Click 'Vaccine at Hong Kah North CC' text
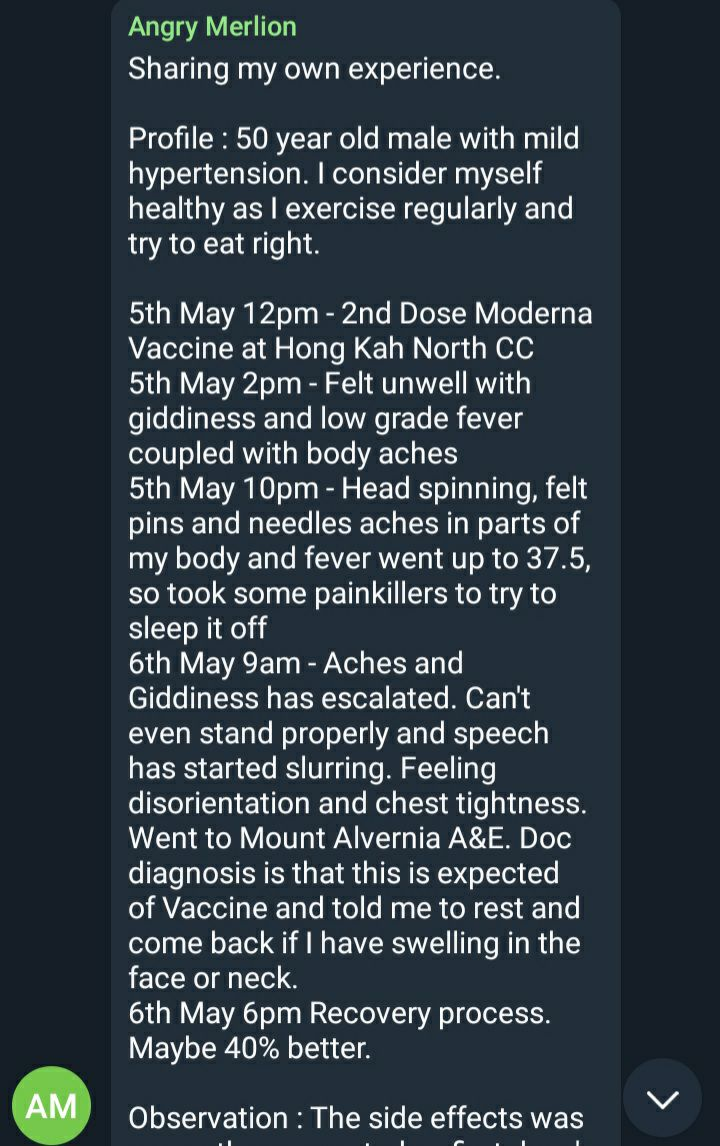 331,349
